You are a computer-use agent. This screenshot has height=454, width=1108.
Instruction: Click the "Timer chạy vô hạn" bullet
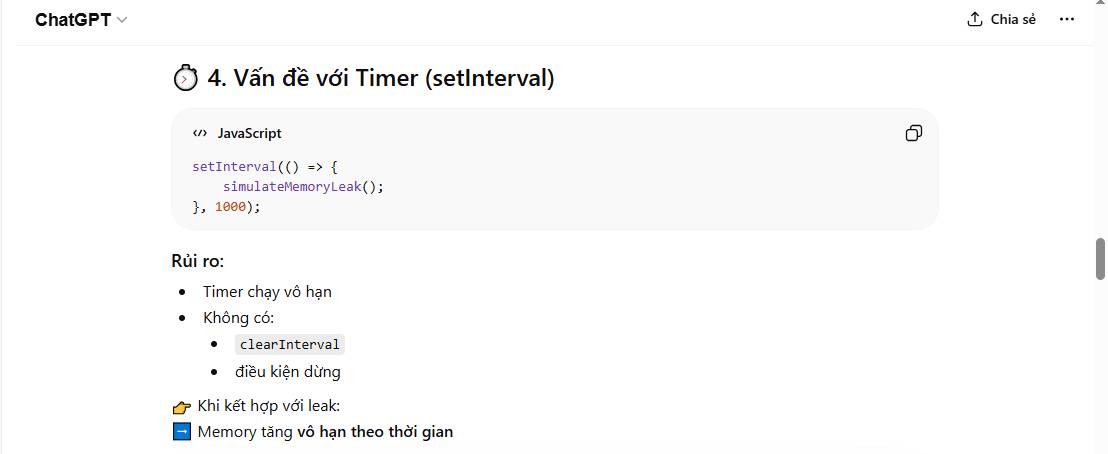point(267,292)
